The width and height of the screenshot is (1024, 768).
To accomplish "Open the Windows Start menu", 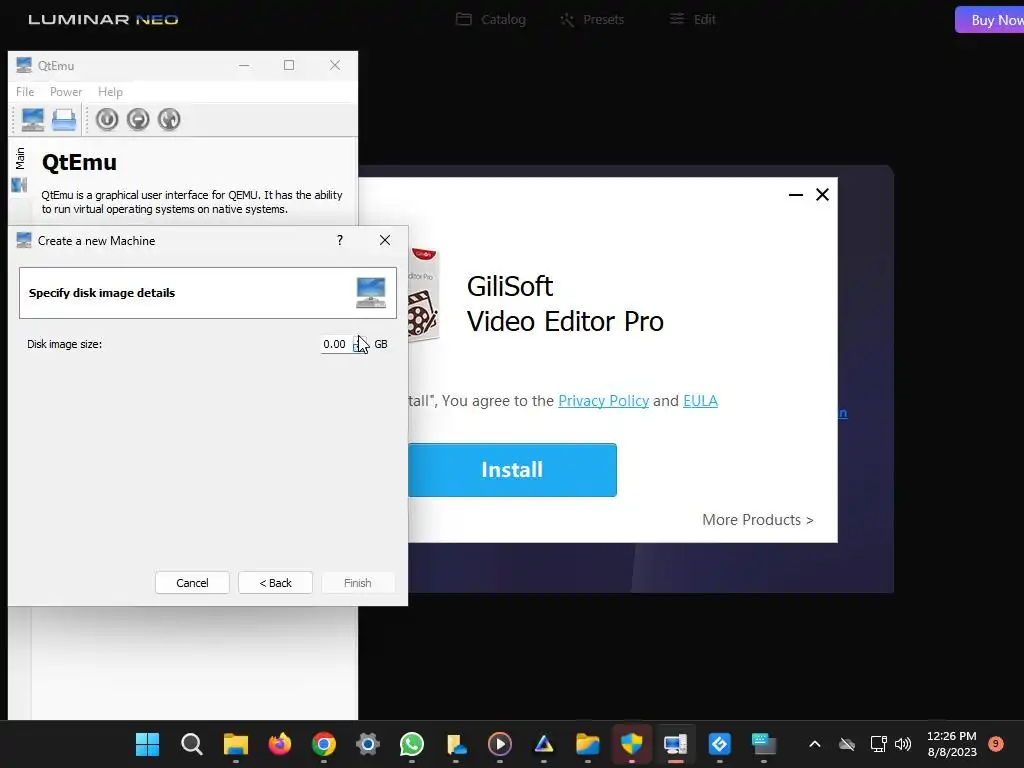I will 148,744.
